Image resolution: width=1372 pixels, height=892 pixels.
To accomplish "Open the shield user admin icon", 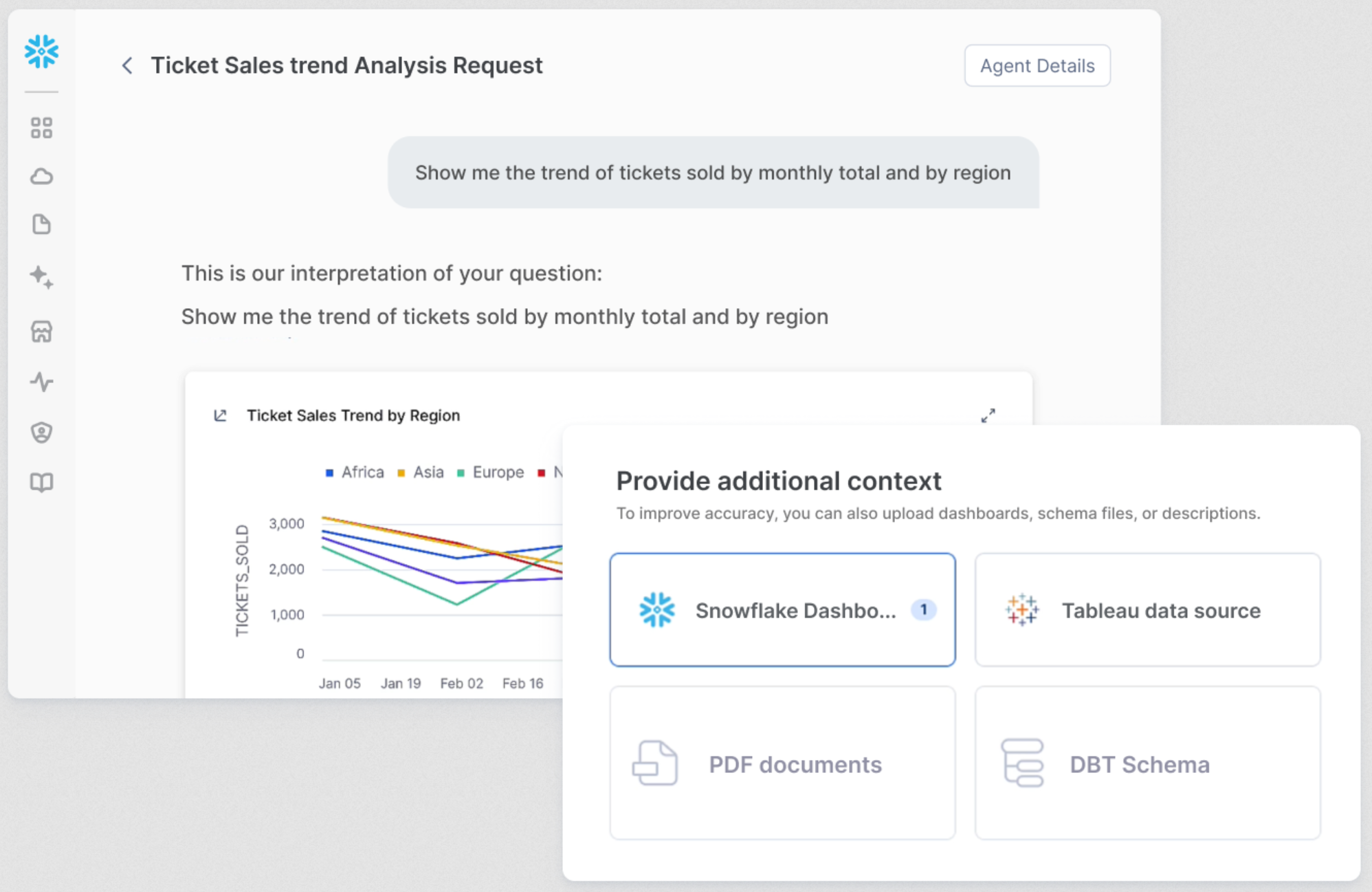I will coord(41,432).
